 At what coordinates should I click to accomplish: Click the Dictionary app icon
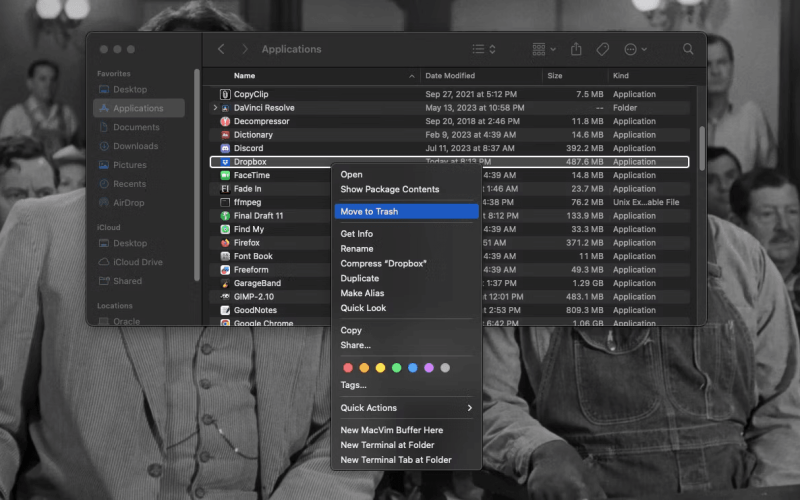pyautogui.click(x=225, y=135)
